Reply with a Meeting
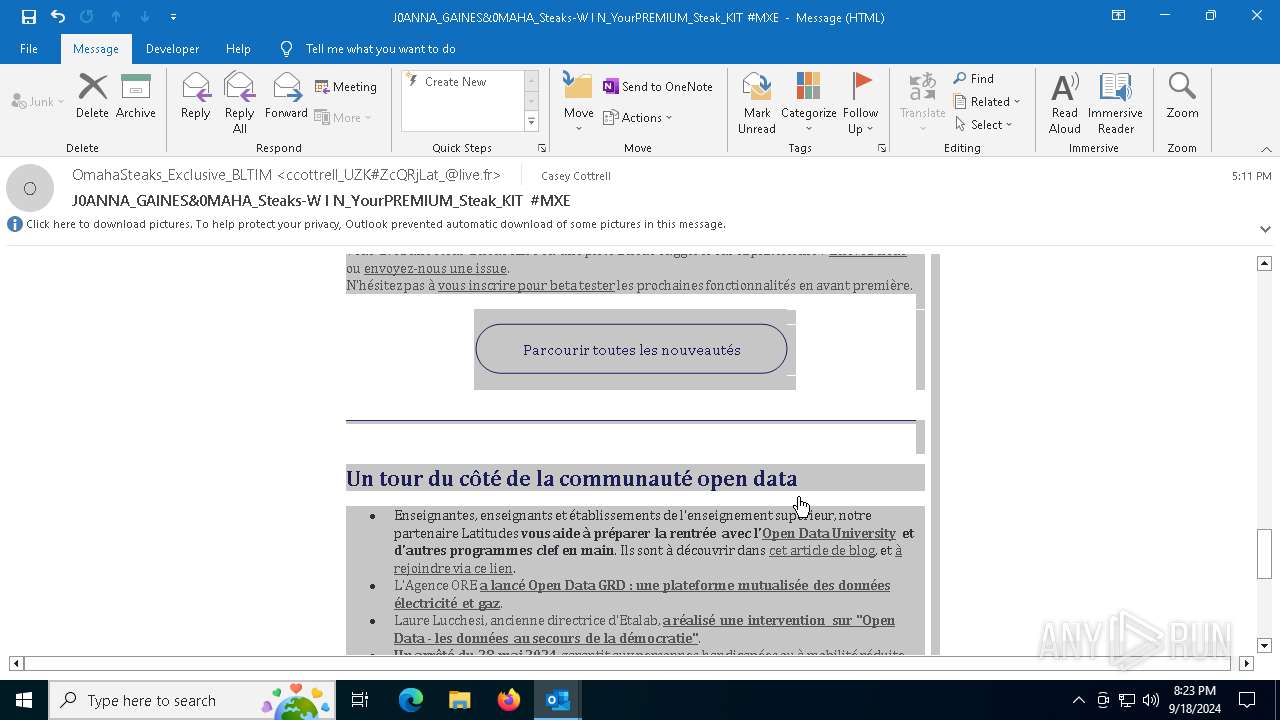1280x720 pixels. (x=346, y=87)
